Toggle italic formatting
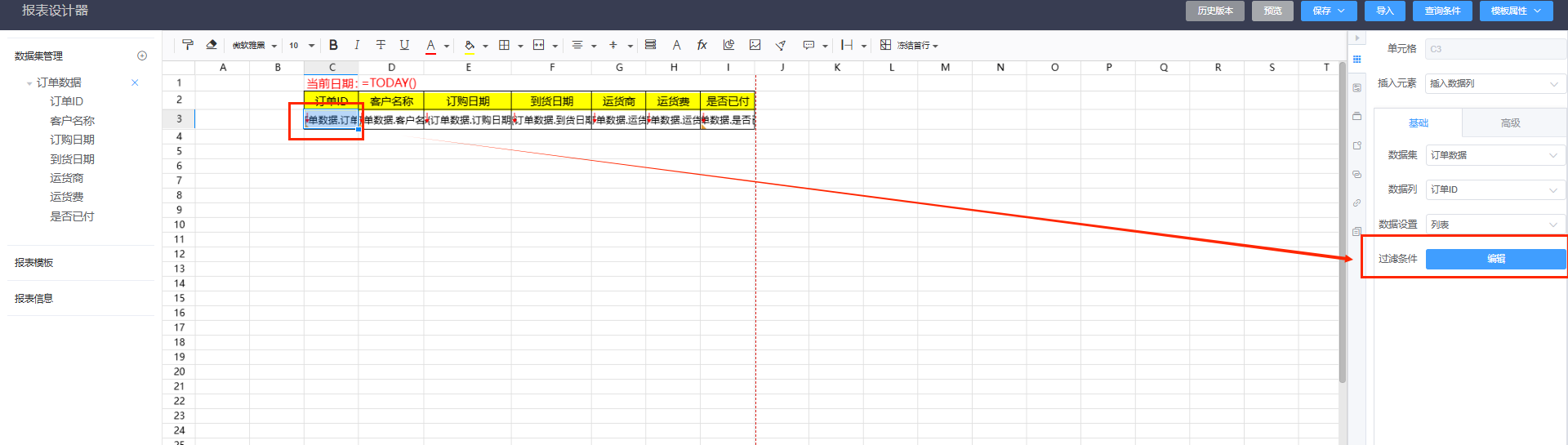This screenshot has width=1568, height=445. click(357, 45)
